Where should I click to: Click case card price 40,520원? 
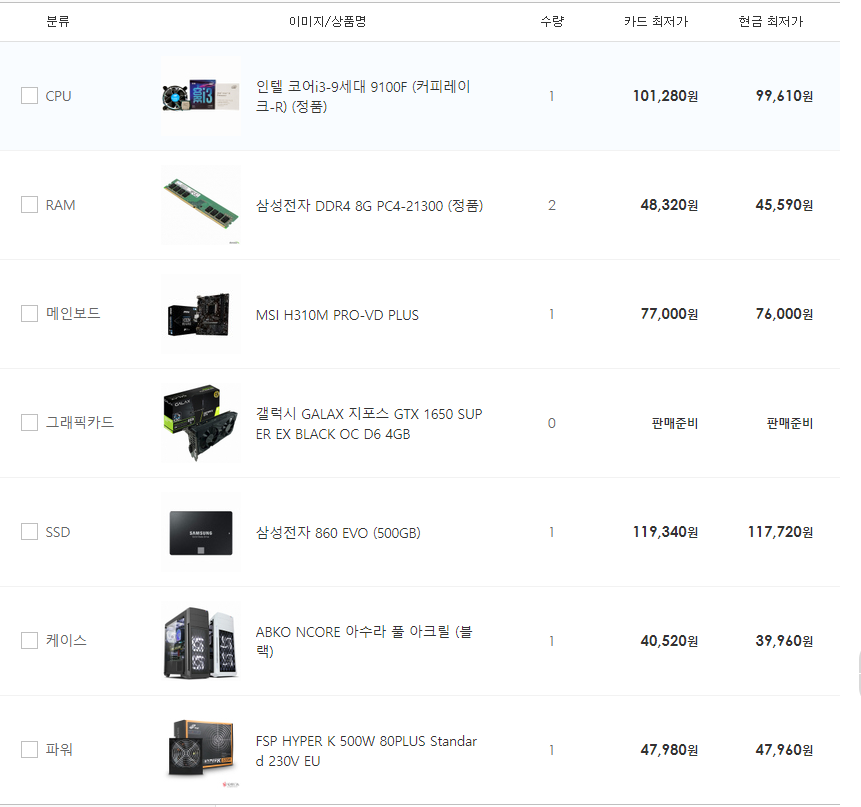(669, 641)
